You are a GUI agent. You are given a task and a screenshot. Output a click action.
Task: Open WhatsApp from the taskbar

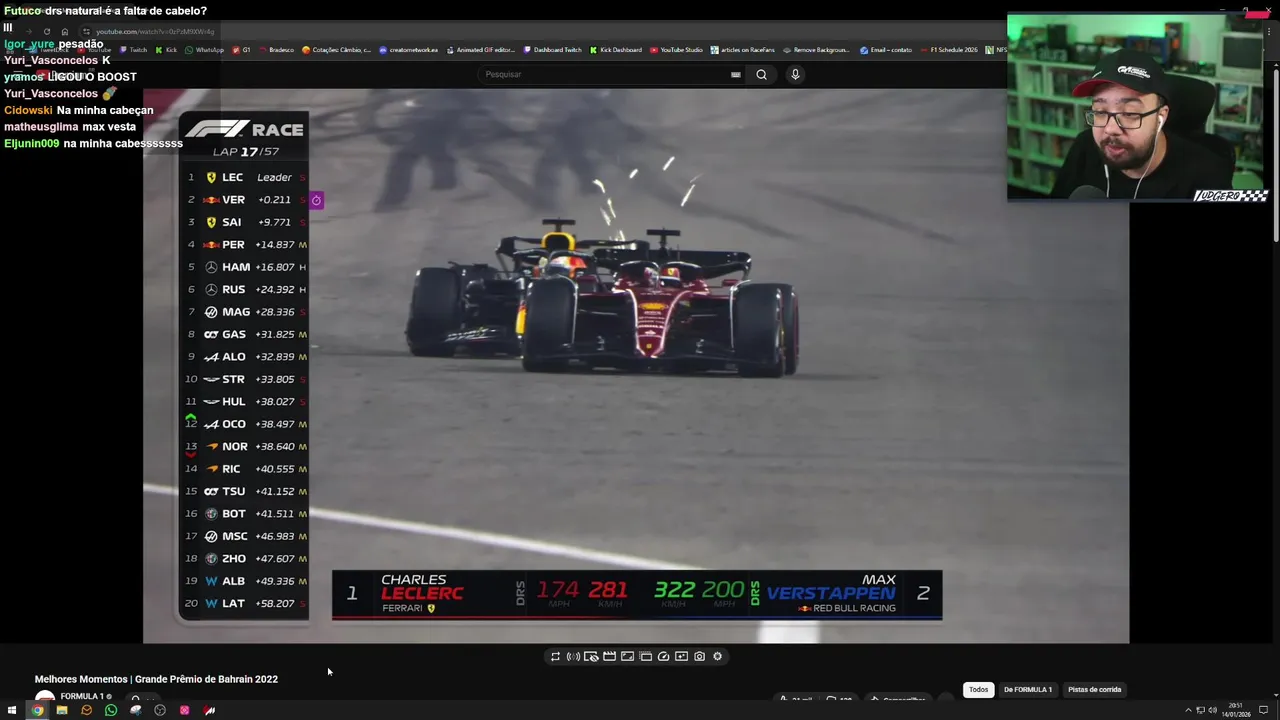point(111,710)
